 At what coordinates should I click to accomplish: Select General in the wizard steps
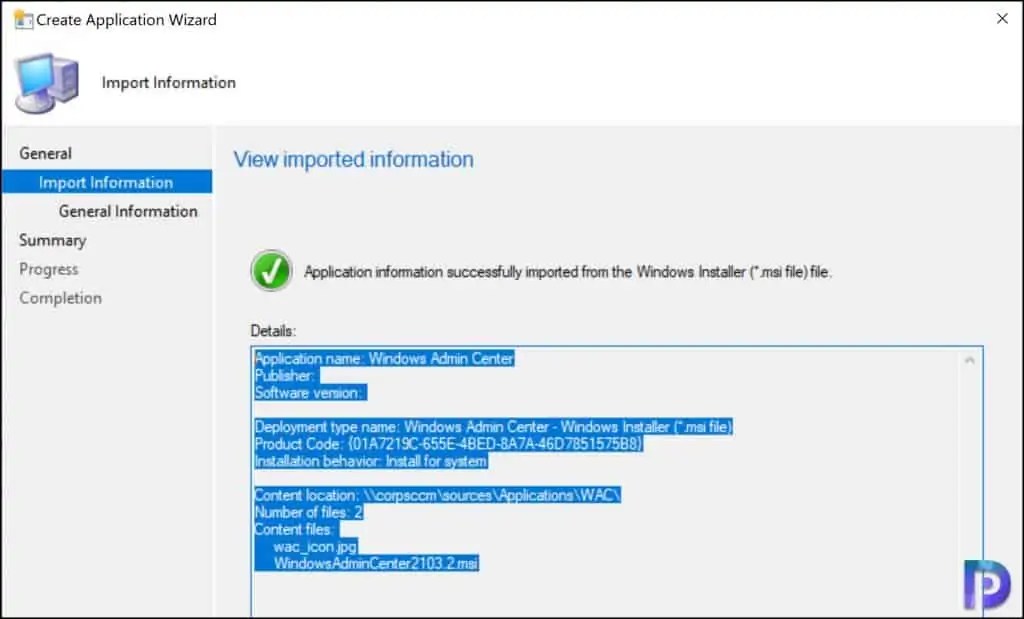pos(46,153)
